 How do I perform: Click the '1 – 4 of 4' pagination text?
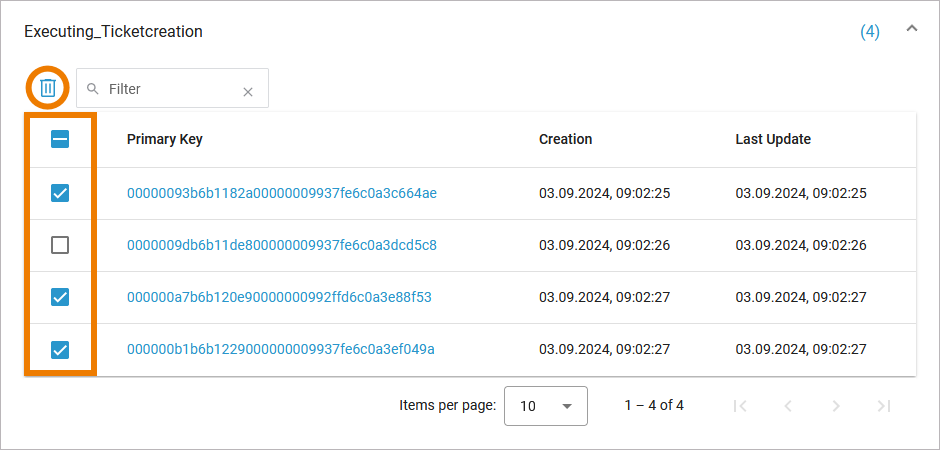pos(654,406)
